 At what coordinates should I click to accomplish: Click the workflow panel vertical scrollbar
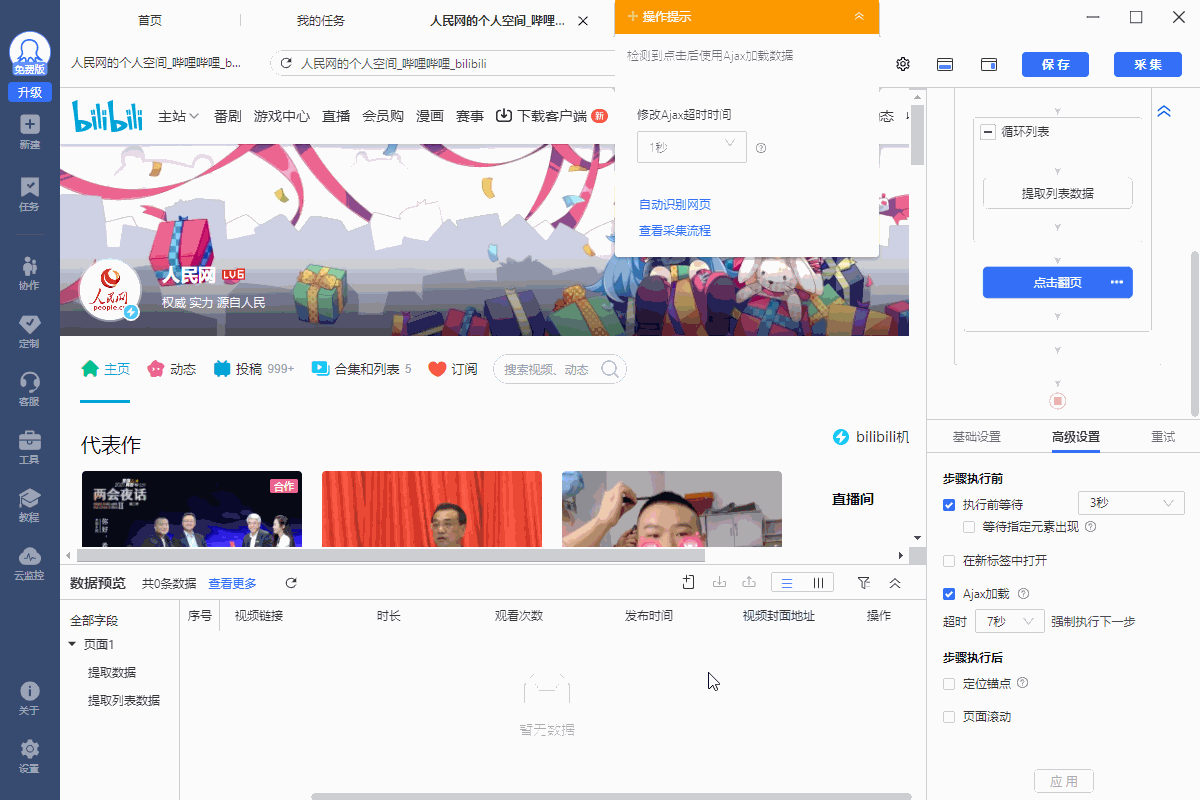click(1195, 333)
